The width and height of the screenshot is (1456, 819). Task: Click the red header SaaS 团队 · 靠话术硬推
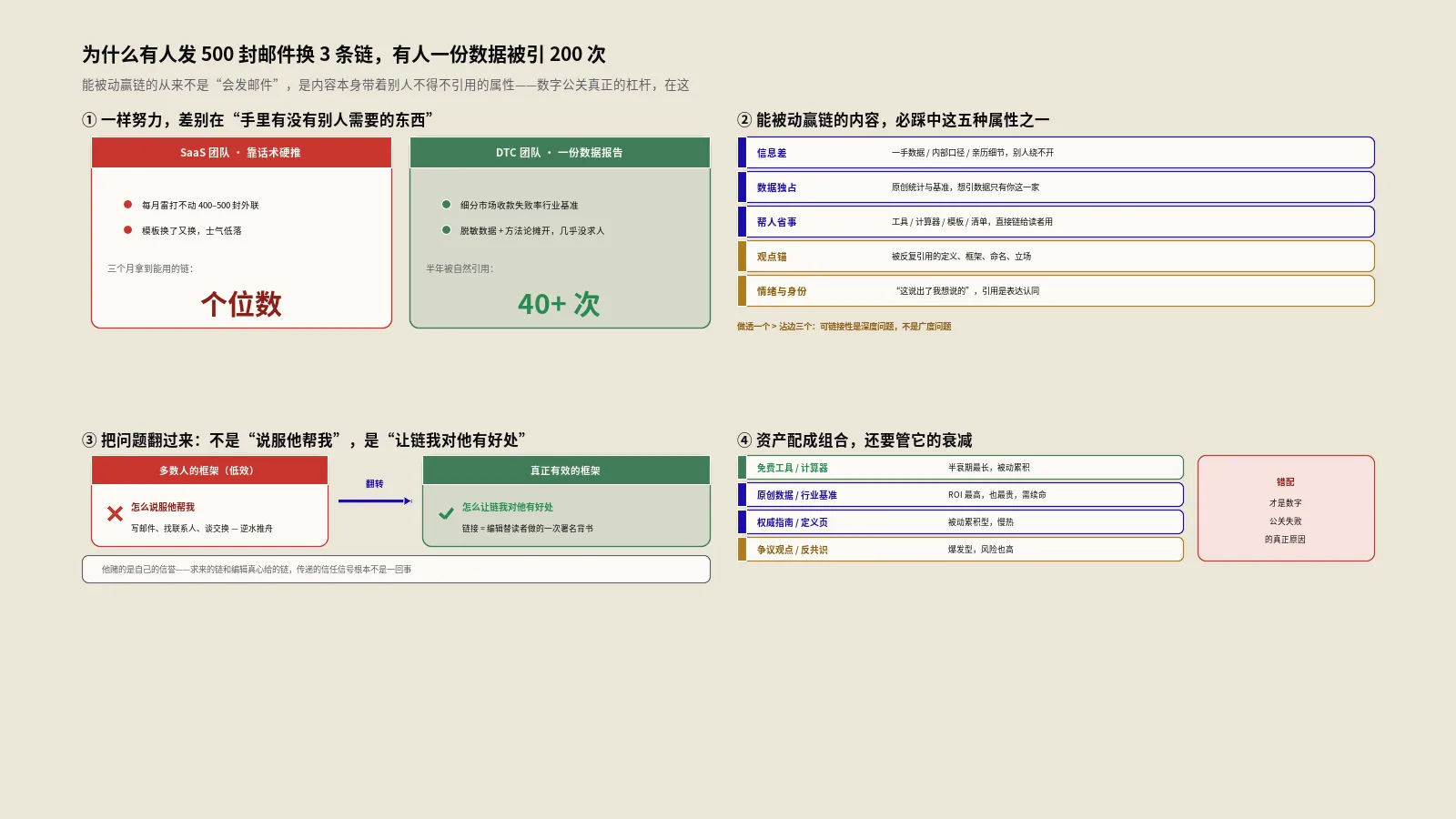(x=241, y=153)
